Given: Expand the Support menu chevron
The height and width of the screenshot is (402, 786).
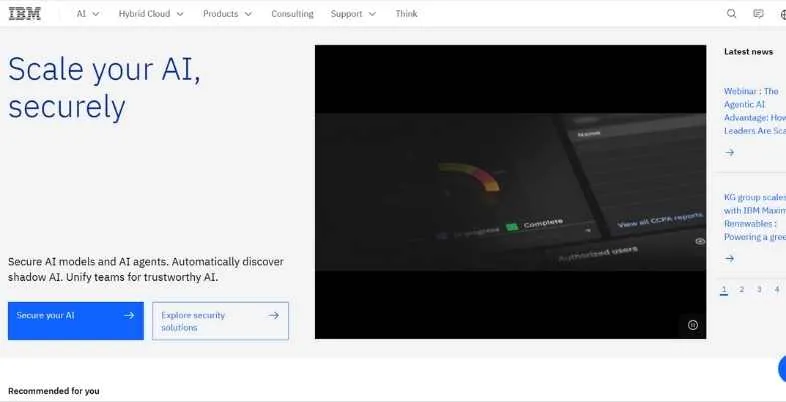Looking at the screenshot, I should (x=372, y=14).
